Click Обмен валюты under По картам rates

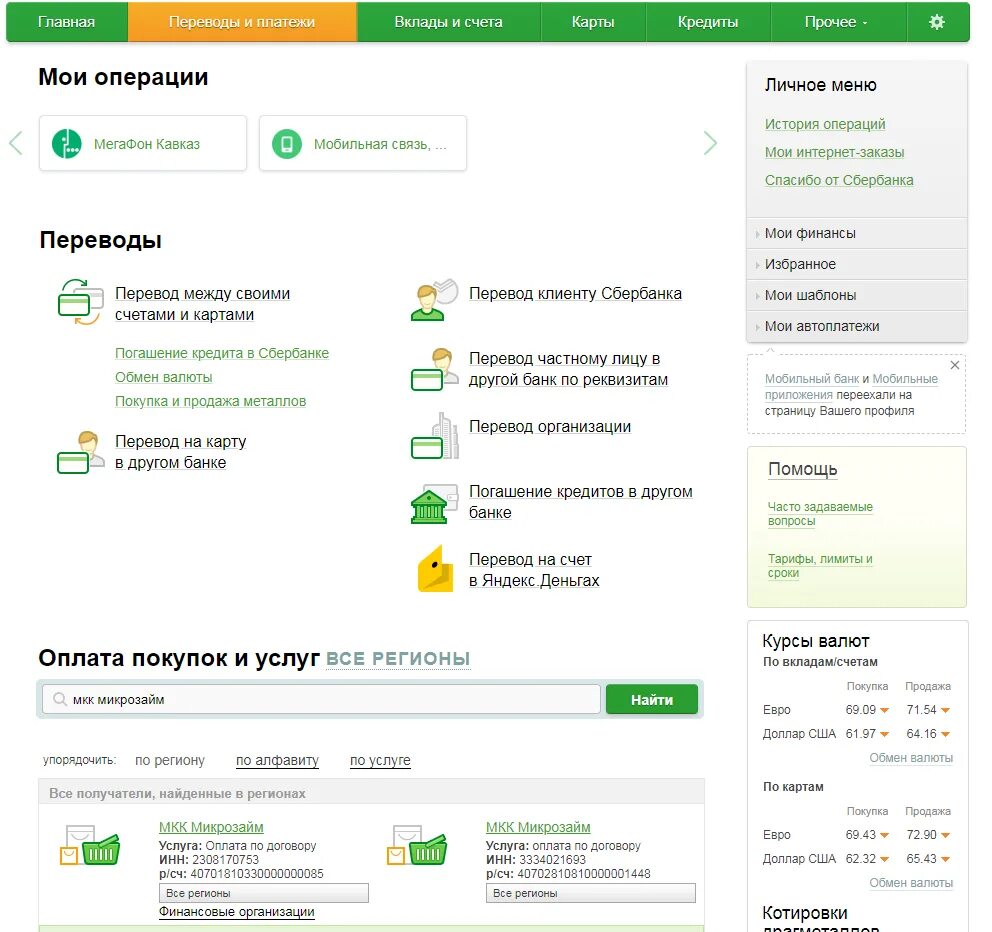[911, 883]
